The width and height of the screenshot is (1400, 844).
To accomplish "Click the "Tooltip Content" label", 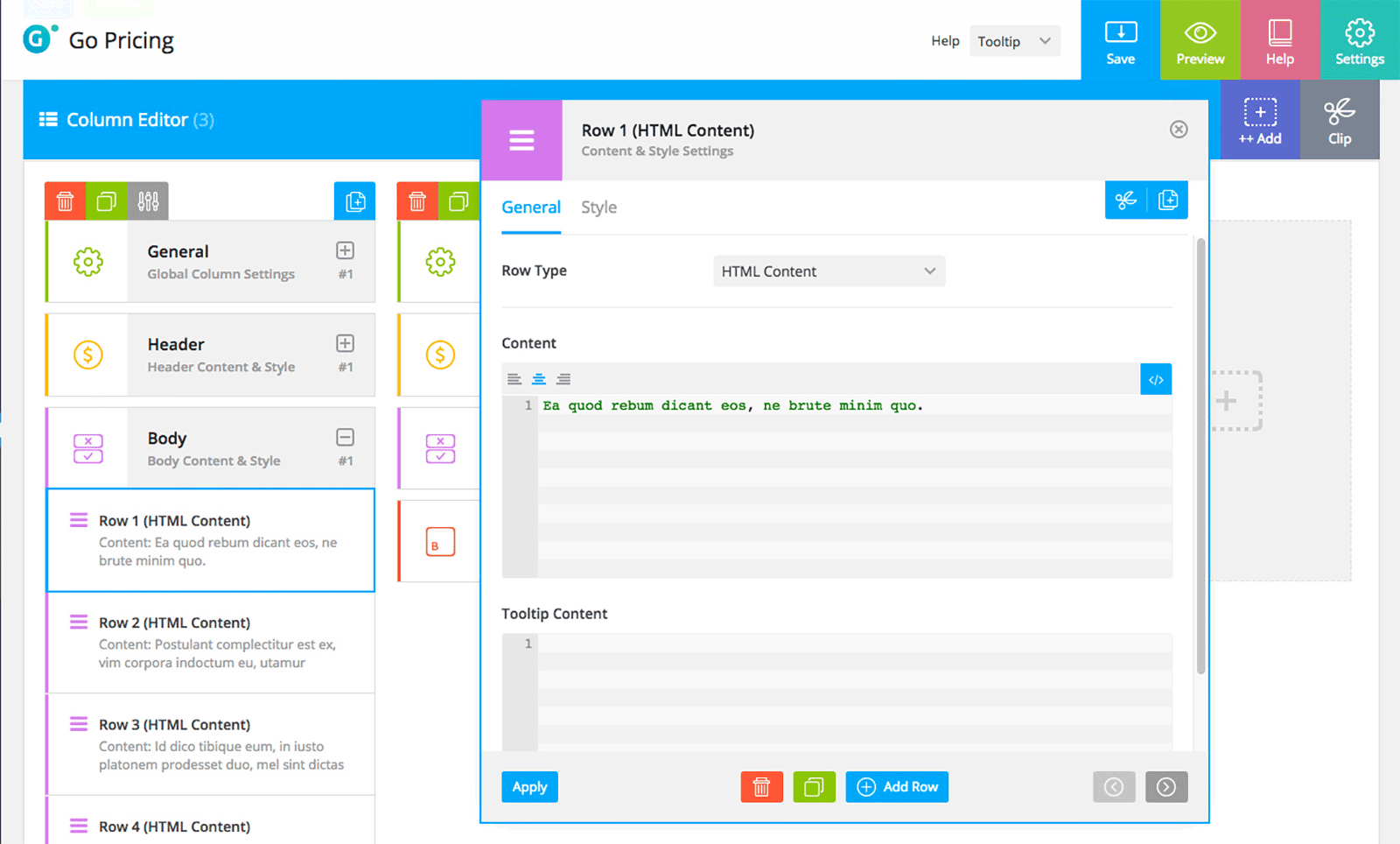I will (554, 614).
